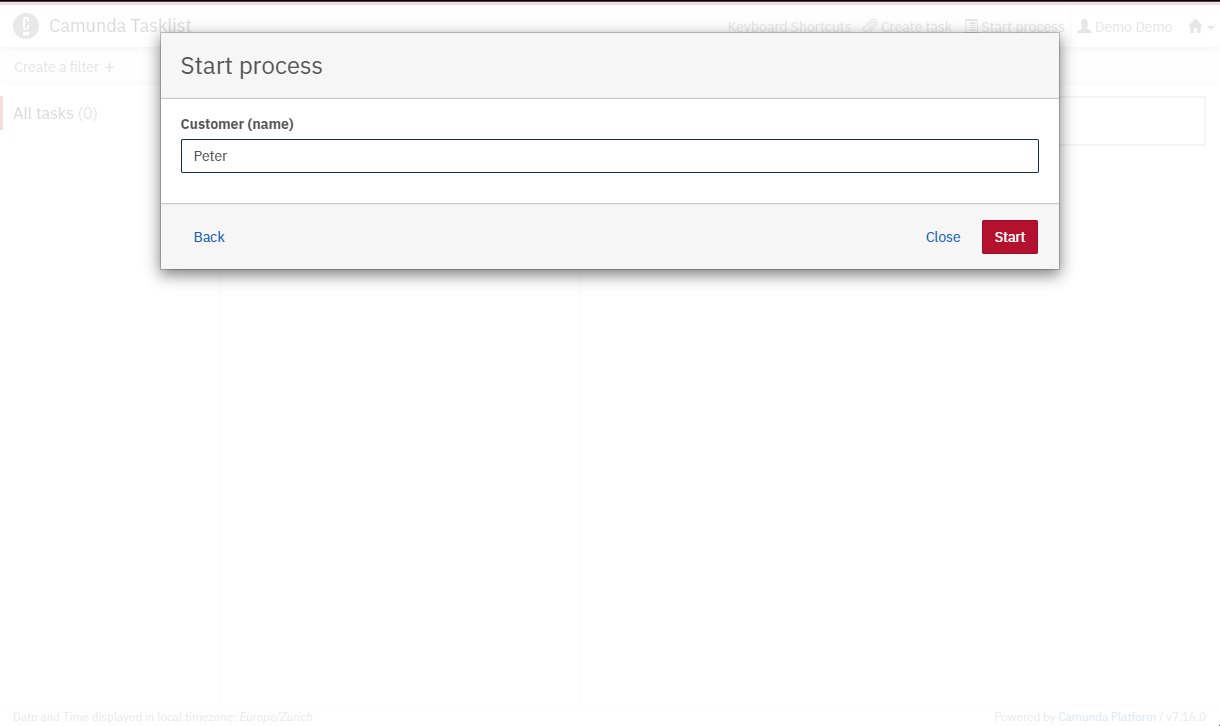Click Create task in header
The width and height of the screenshot is (1220, 726).
[x=908, y=27]
